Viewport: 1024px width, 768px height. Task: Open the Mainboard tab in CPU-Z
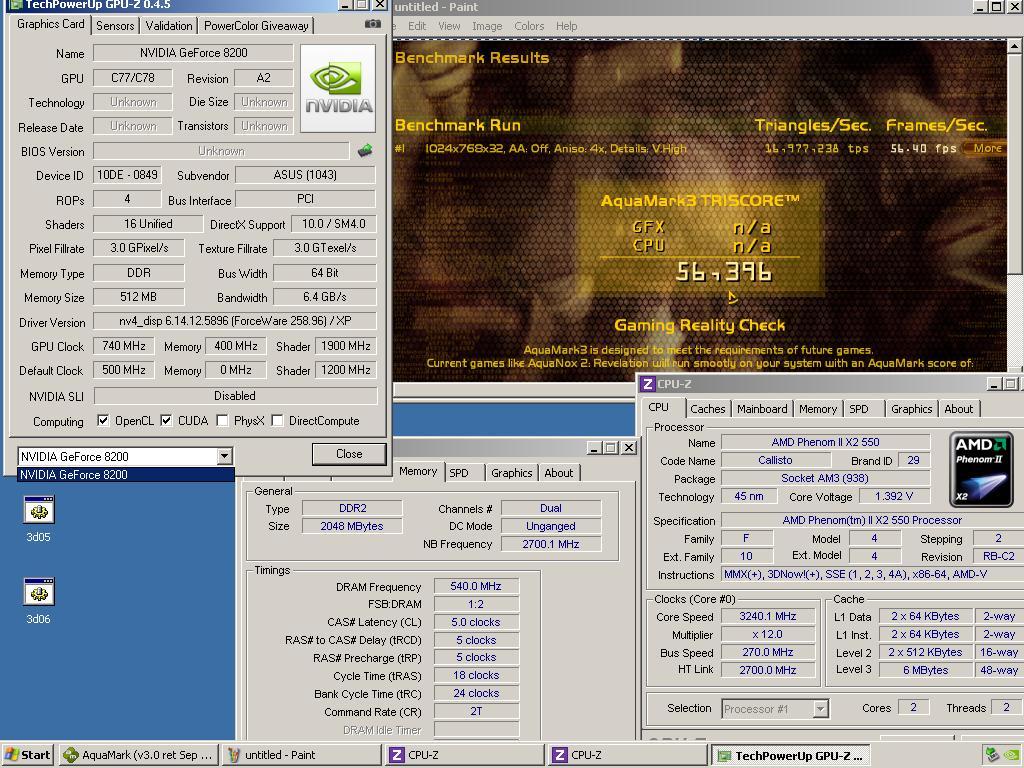[761, 409]
